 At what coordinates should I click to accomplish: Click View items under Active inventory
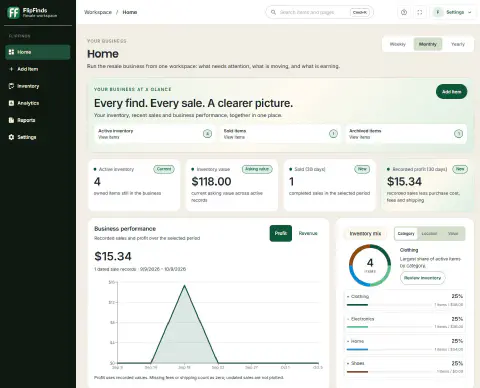click(x=108, y=137)
